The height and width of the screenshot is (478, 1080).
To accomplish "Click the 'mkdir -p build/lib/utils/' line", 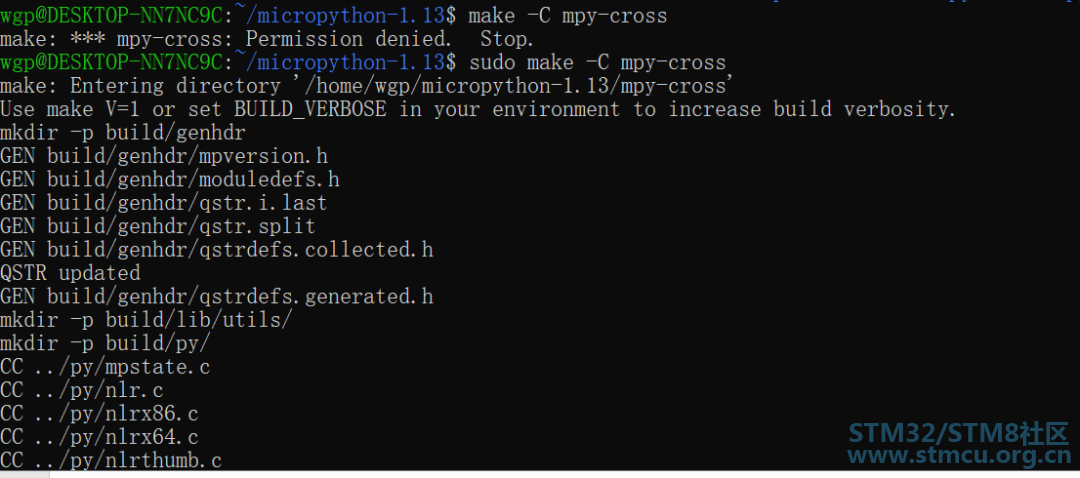I will point(146,320).
